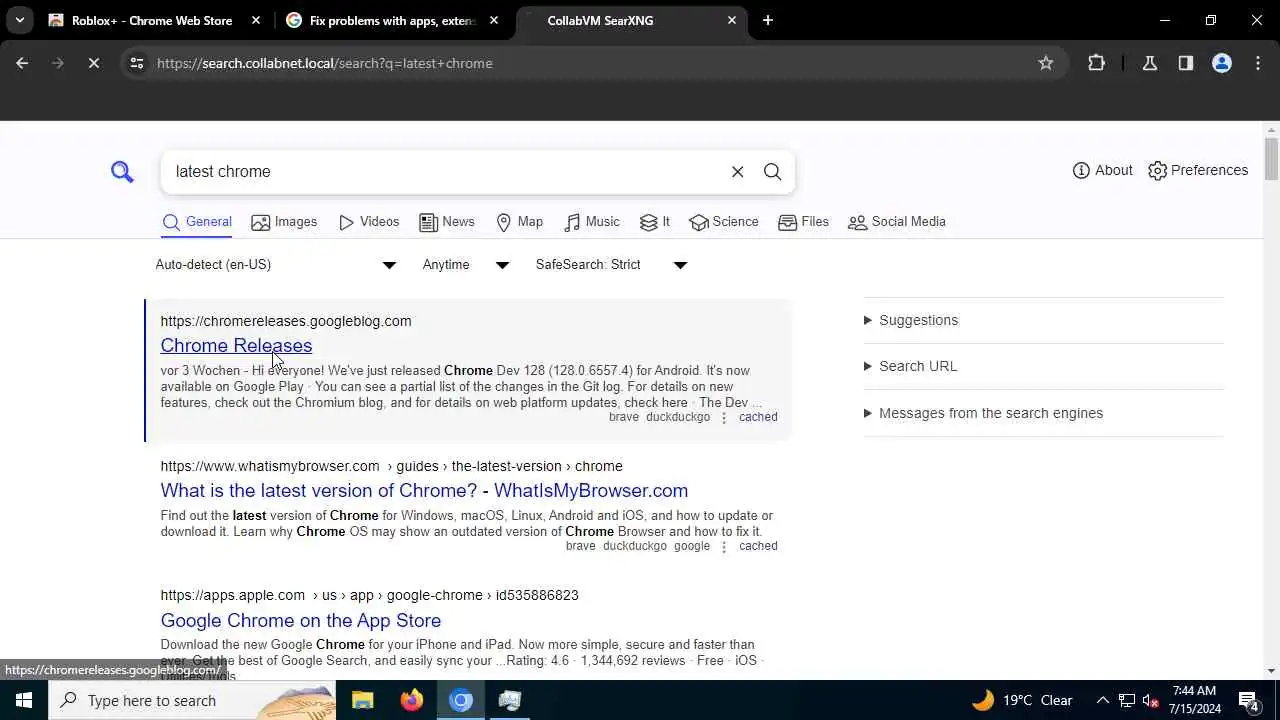The height and width of the screenshot is (720, 1280).
Task: Switch to the News tab
Action: (x=447, y=222)
